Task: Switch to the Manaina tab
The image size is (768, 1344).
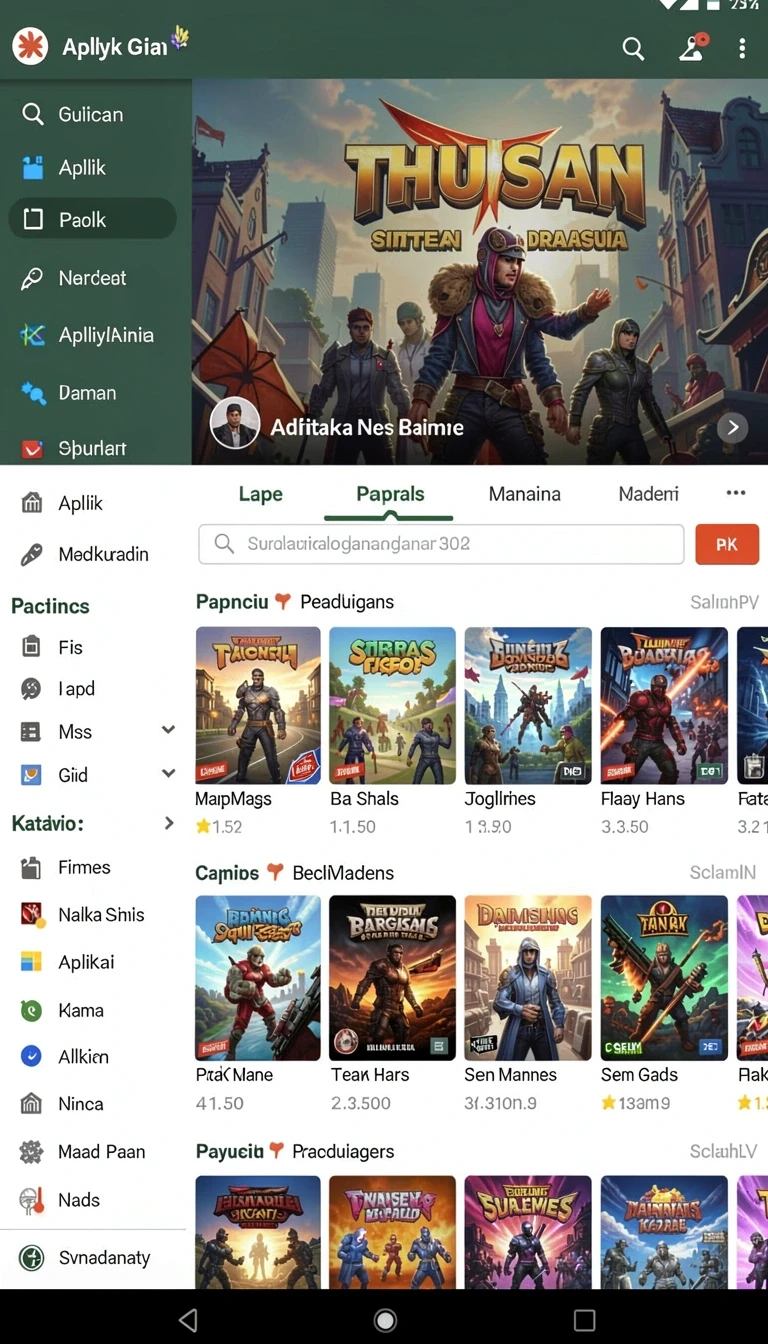Action: pyautogui.click(x=524, y=494)
